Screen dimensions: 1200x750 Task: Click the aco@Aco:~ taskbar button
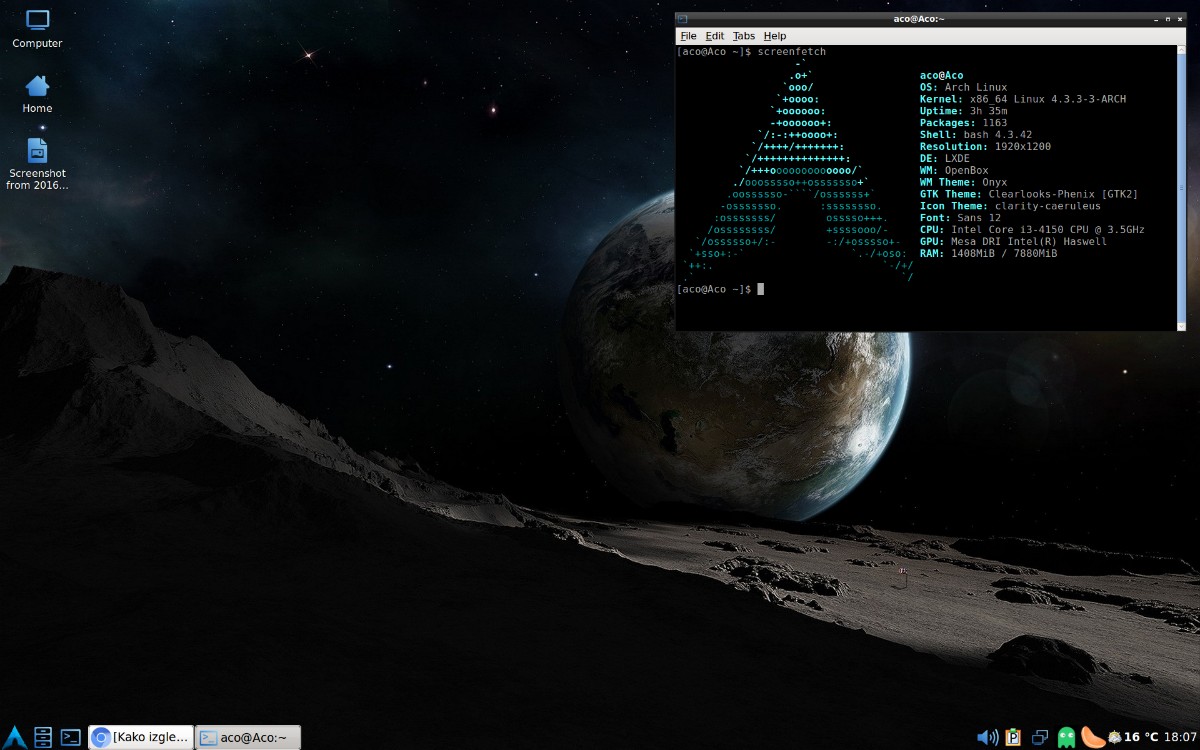click(x=247, y=737)
